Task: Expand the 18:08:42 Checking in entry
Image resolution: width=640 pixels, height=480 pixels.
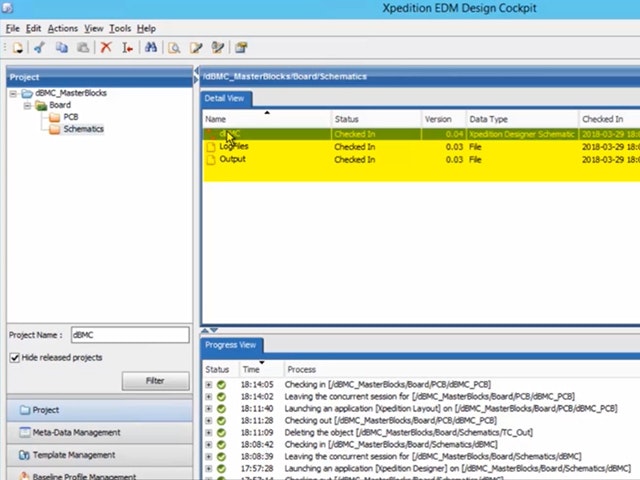Action: [x=209, y=444]
